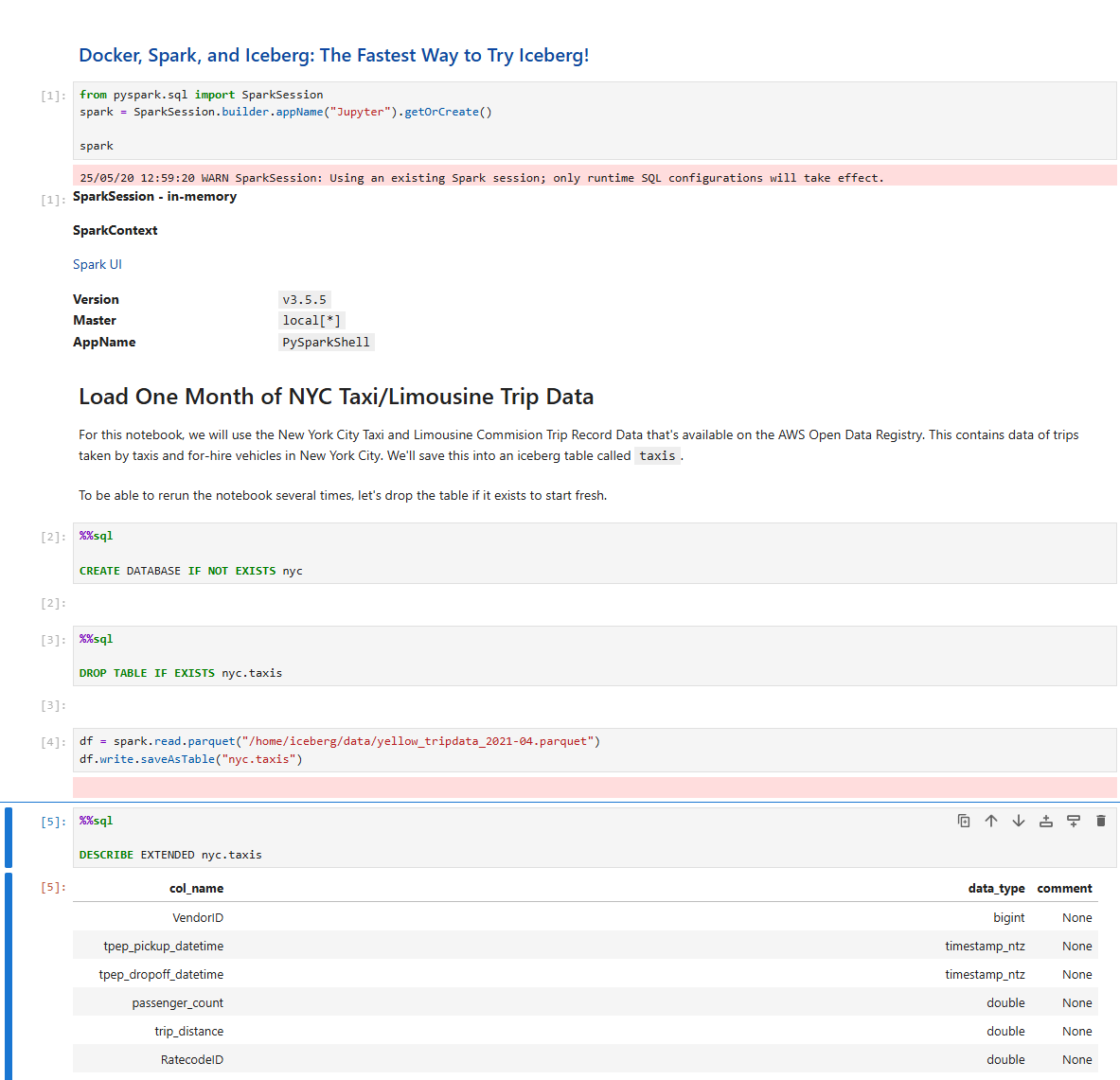Screen dimensions: 1120x1080
Task: Collapse cell 5 output table using blue bar
Action: click(x=9, y=975)
